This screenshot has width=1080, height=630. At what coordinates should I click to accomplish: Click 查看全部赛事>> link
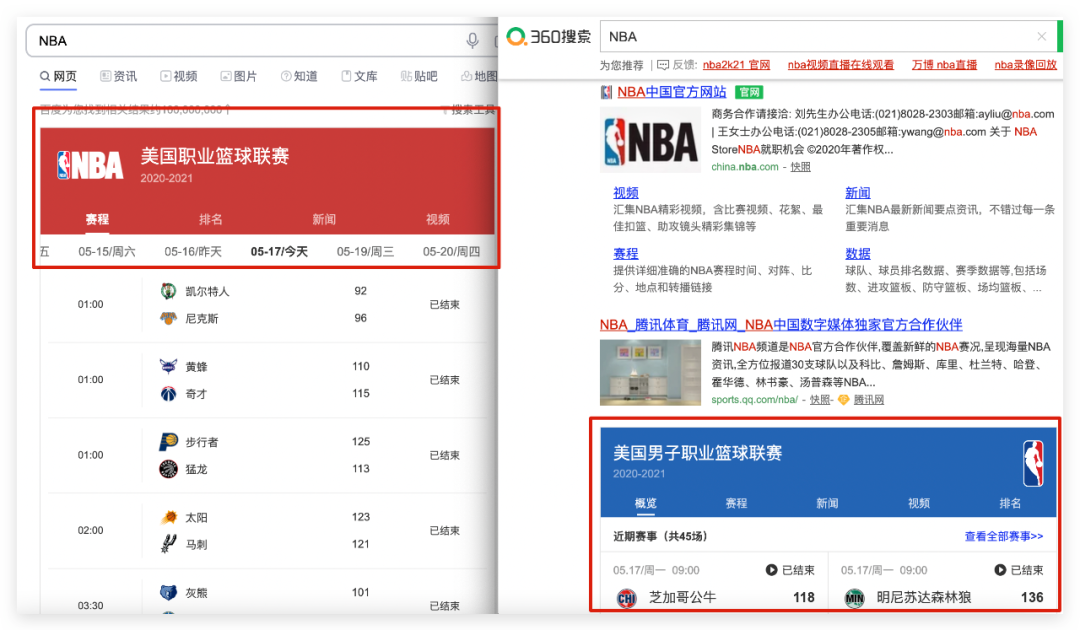[x=1004, y=536]
